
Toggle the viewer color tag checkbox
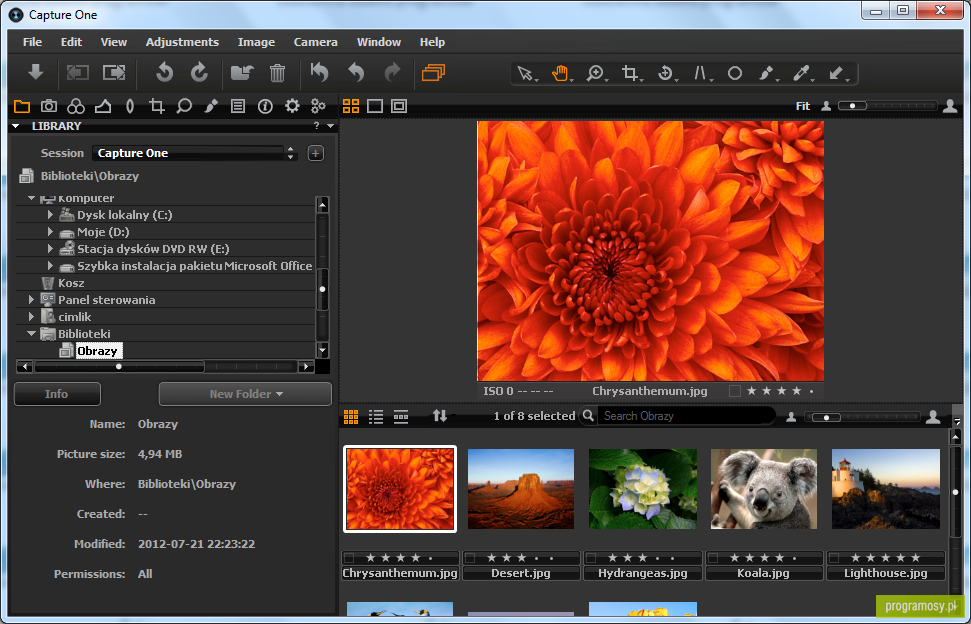(734, 391)
